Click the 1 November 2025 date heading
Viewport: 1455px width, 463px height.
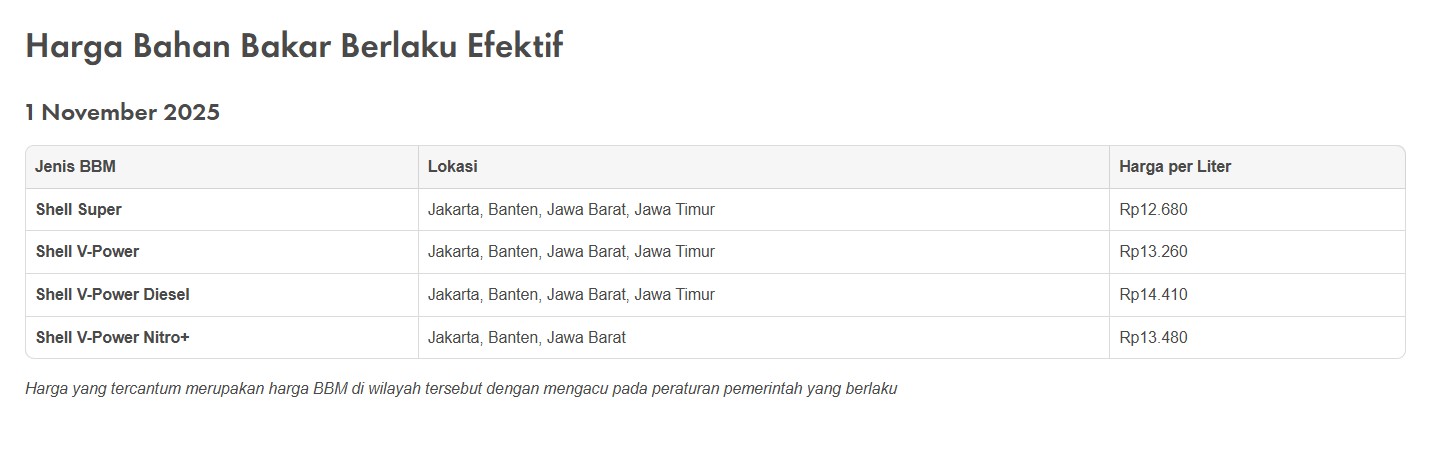tap(122, 112)
